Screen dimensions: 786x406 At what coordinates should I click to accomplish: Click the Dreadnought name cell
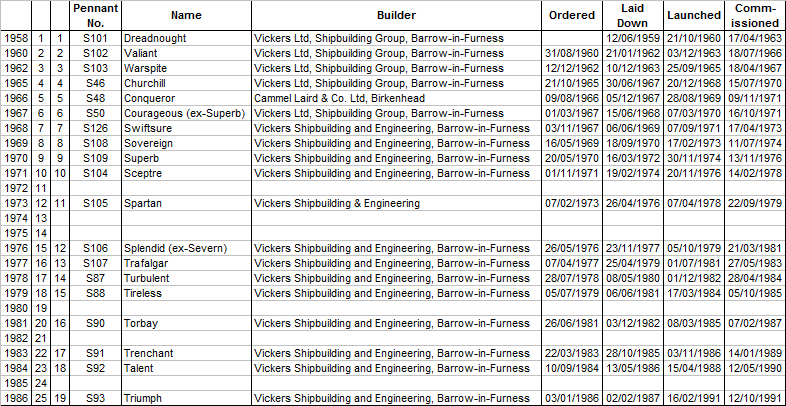click(x=186, y=38)
